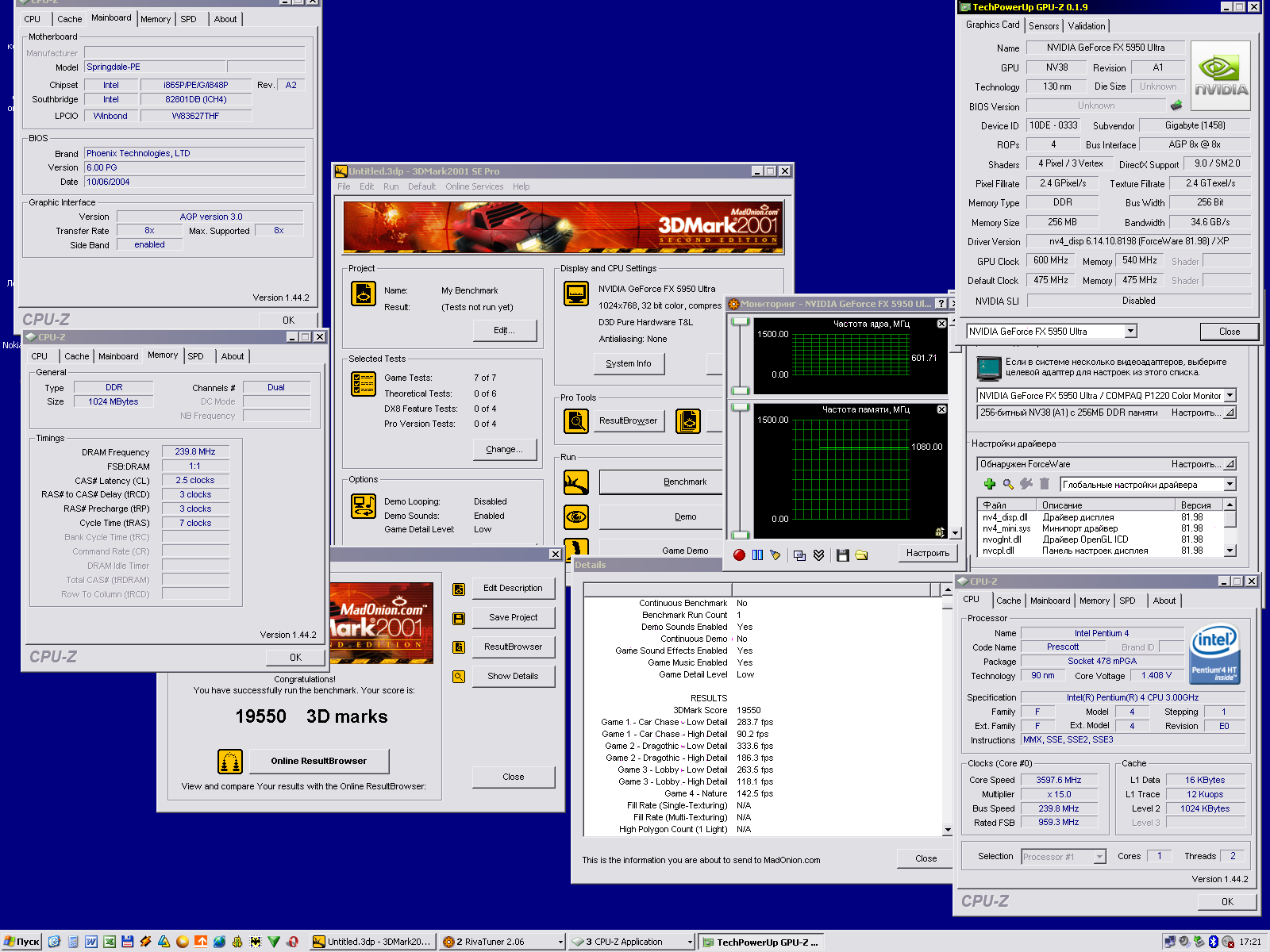Click down arrow of Details list scrollbar

point(947,830)
